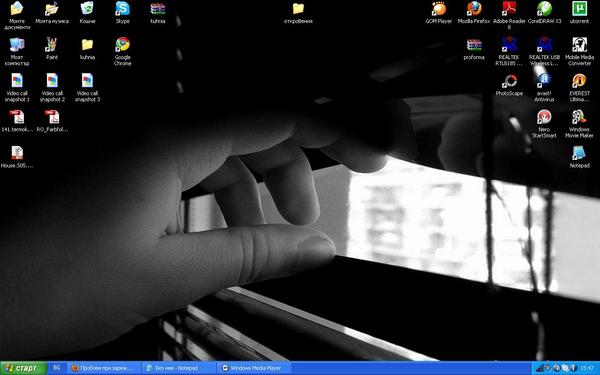Launch Notepad desktop shortcut
600x375 pixels.
[x=579, y=154]
